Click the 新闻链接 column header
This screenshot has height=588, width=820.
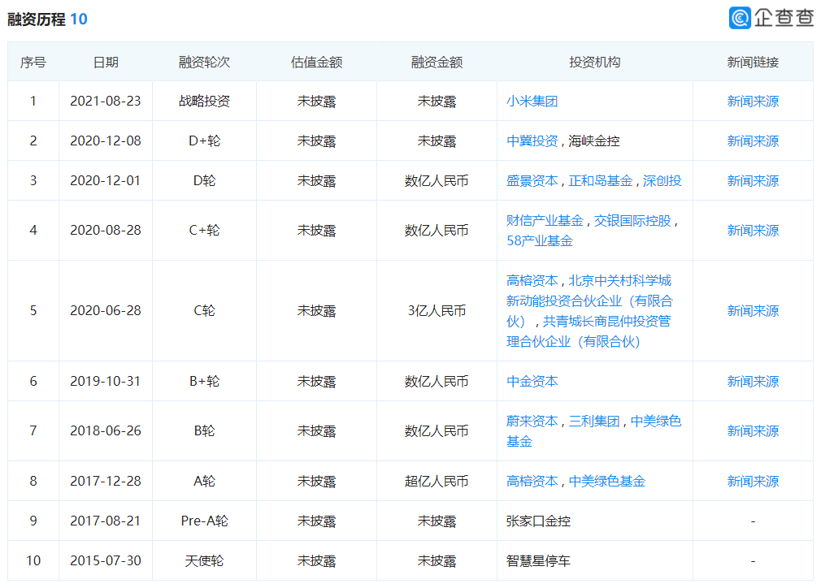[x=753, y=62]
